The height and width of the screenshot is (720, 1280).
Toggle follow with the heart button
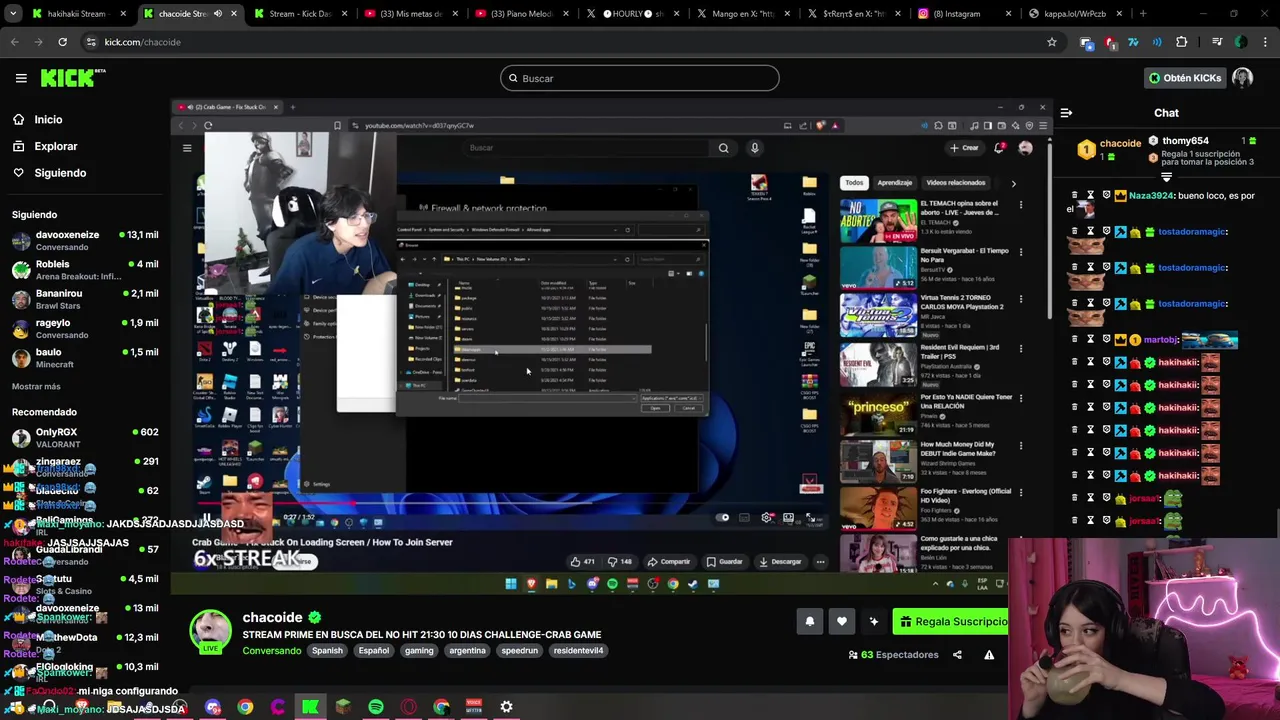[842, 621]
